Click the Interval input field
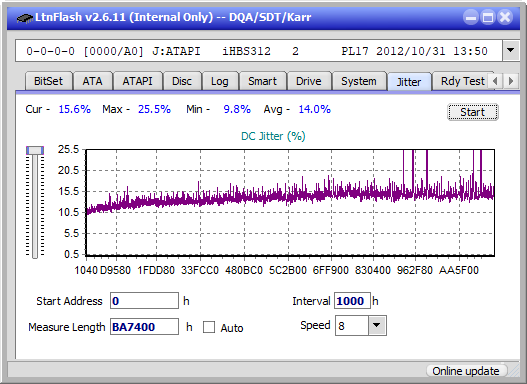 point(352,301)
